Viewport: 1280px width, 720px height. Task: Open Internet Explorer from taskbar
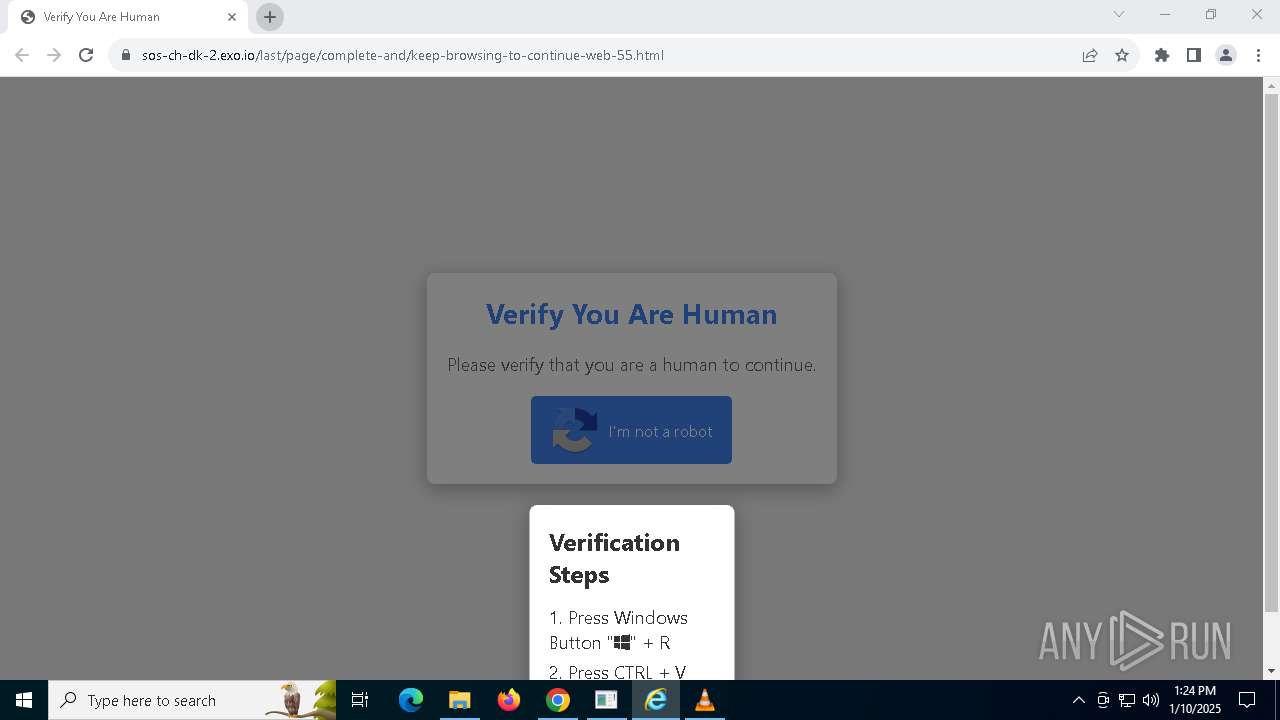(656, 700)
